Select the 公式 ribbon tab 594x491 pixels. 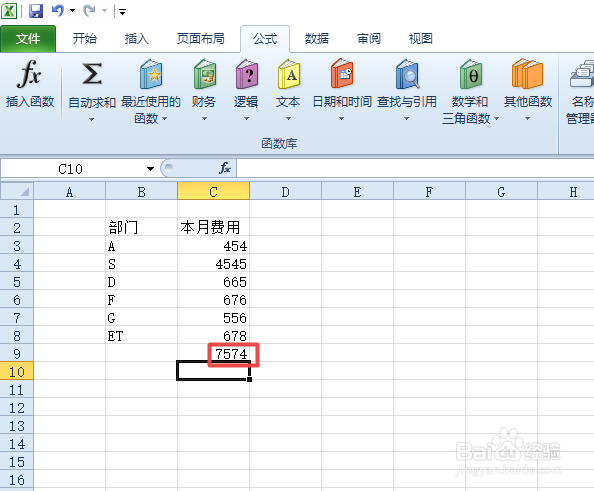[x=265, y=39]
